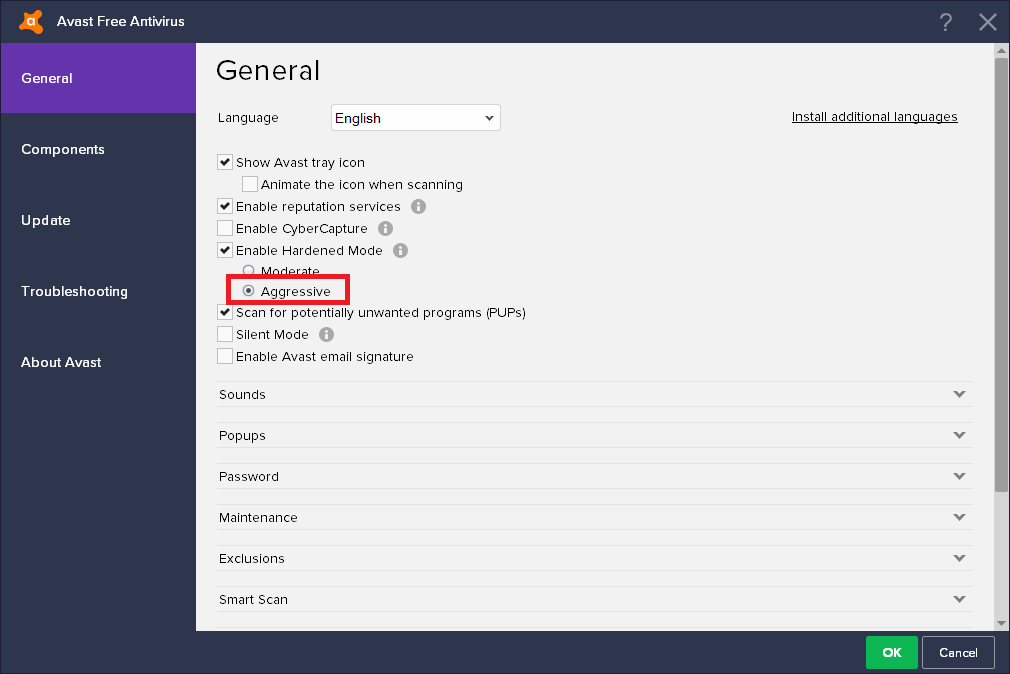
Task: Show info for Enable Hardened Mode
Action: [x=400, y=251]
